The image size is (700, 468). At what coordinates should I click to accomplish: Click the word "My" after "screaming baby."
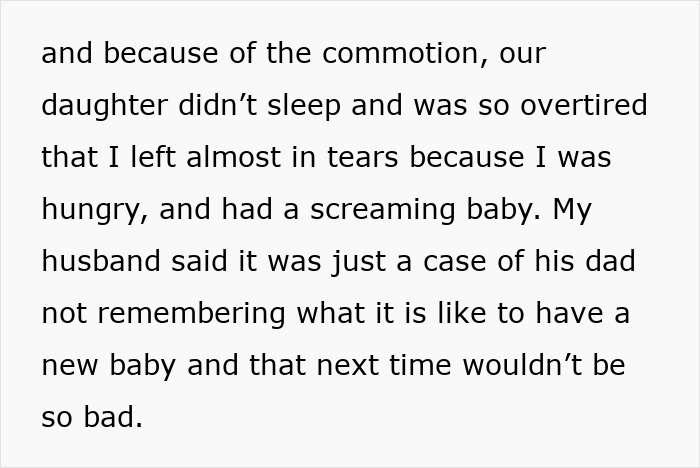pyautogui.click(x=578, y=209)
